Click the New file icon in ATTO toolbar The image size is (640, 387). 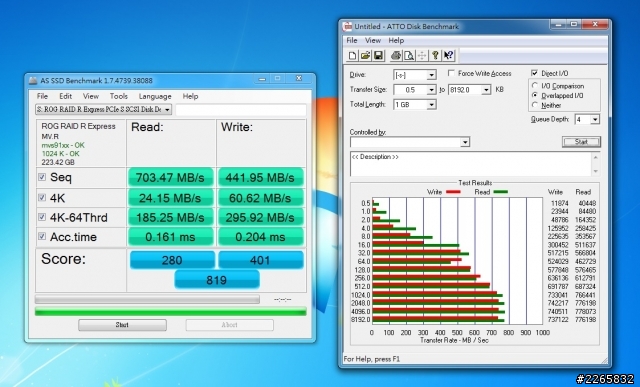(352, 56)
